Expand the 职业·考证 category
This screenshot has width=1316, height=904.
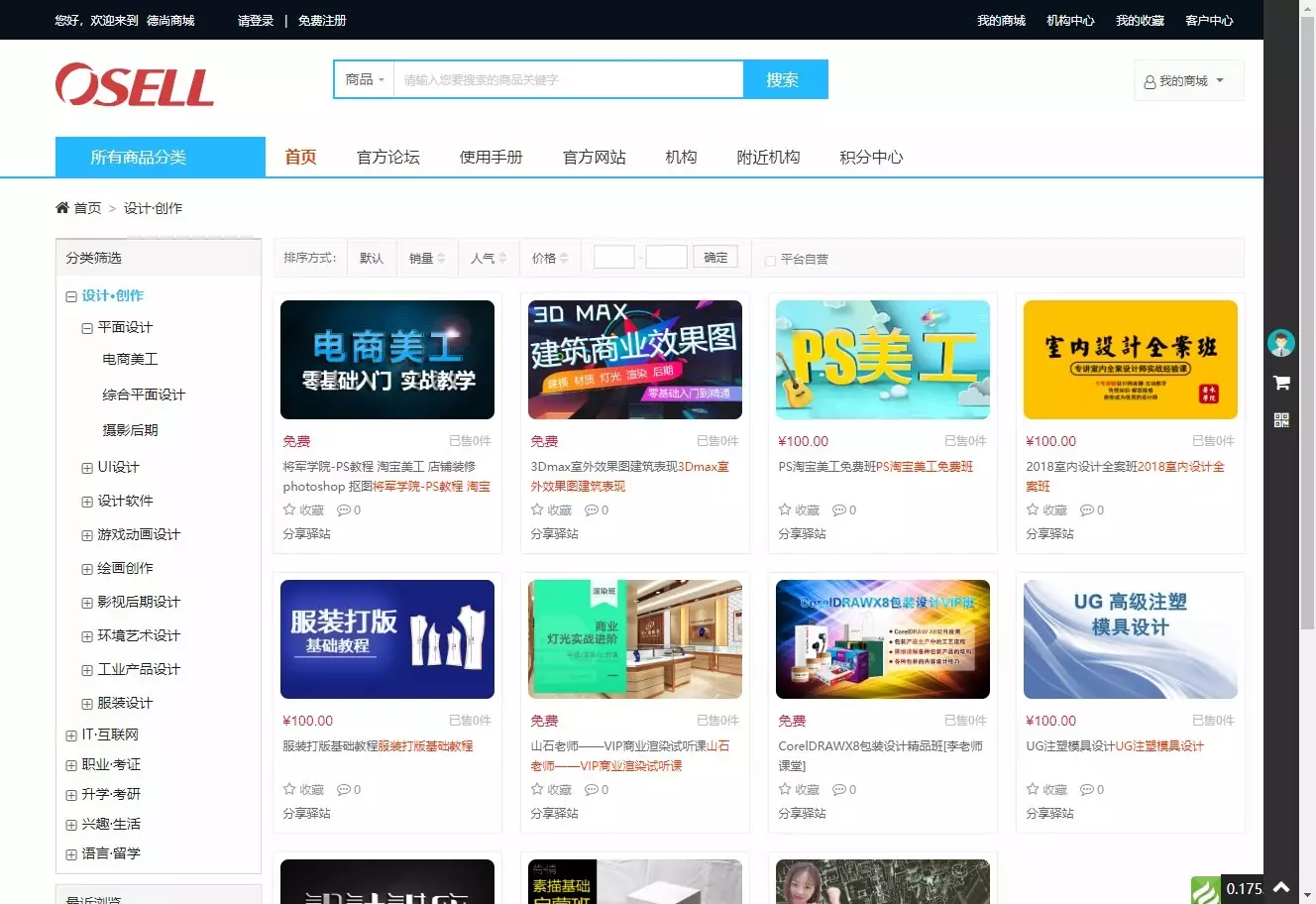pyautogui.click(x=71, y=765)
